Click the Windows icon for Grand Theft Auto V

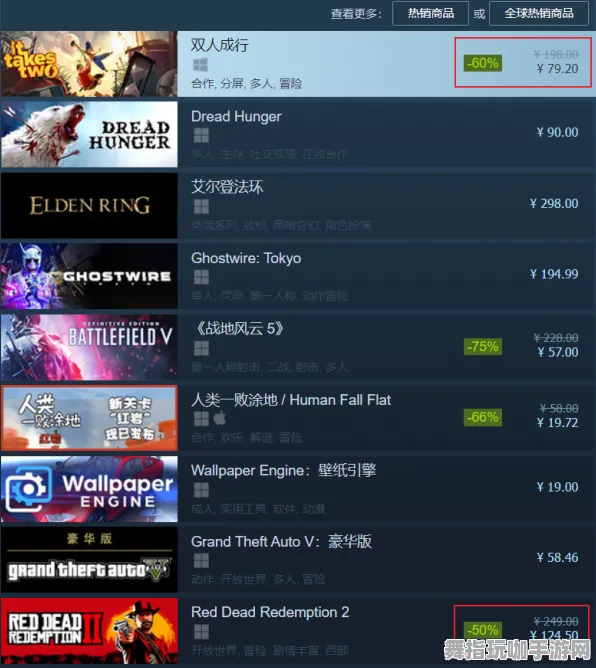201,561
